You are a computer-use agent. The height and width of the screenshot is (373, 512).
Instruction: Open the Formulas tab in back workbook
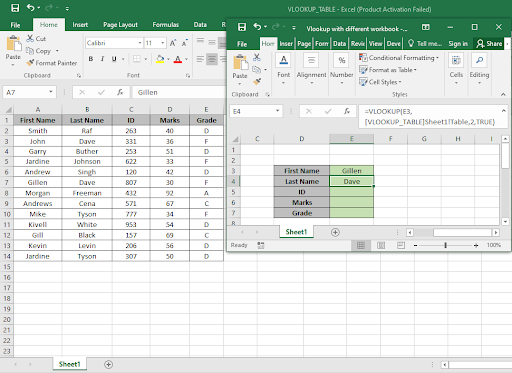pos(166,25)
